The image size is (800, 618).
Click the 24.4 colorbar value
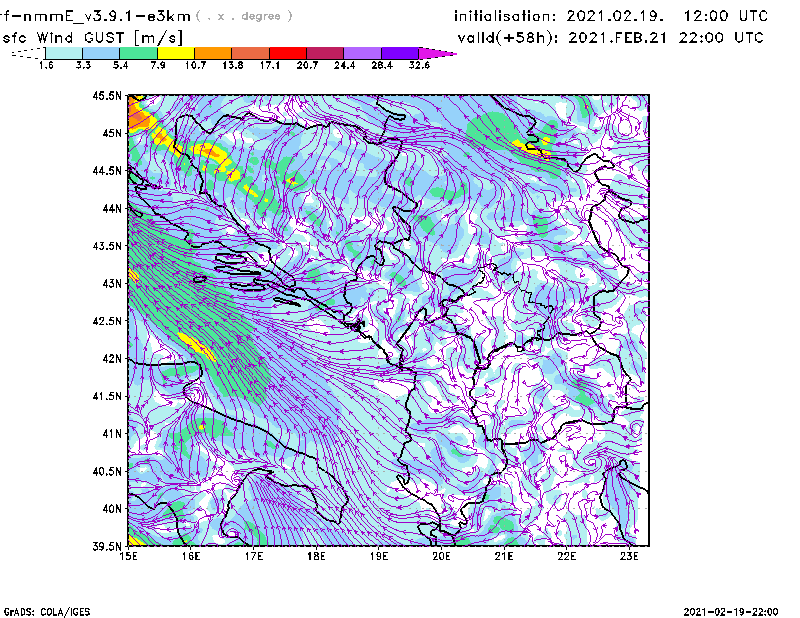[x=344, y=65]
